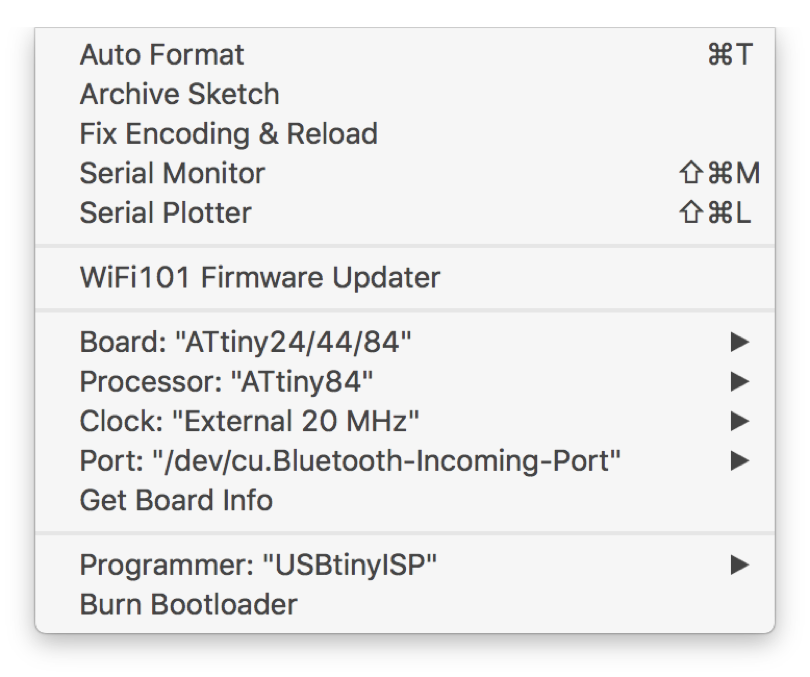This screenshot has height=677, width=810.
Task: Select Burn Bootloader
Action: pyautogui.click(x=188, y=605)
